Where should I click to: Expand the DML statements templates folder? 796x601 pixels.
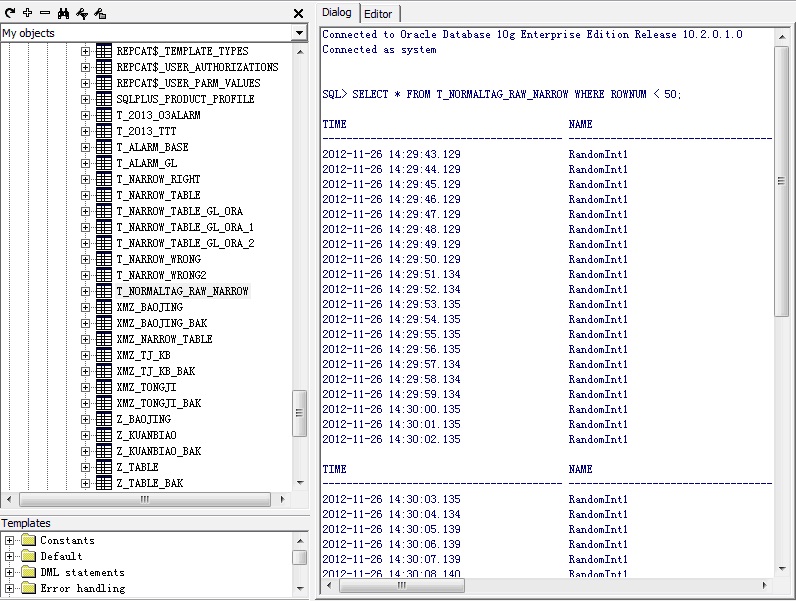pyautogui.click(x=10, y=572)
